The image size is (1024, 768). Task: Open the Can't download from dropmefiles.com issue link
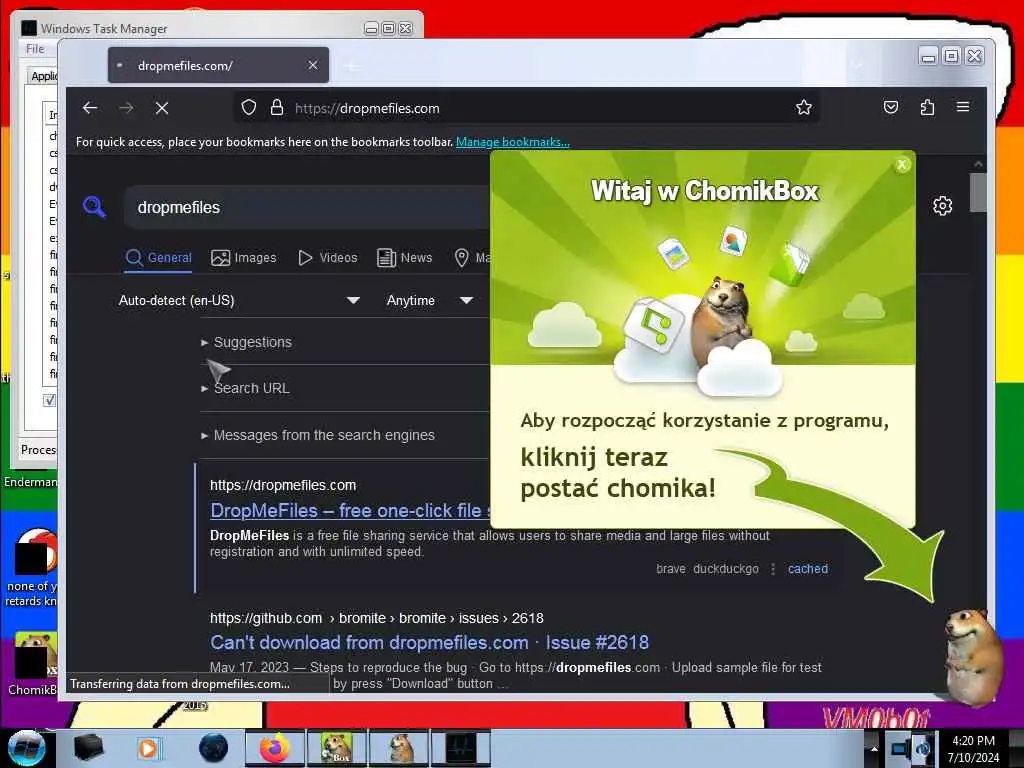(x=429, y=643)
